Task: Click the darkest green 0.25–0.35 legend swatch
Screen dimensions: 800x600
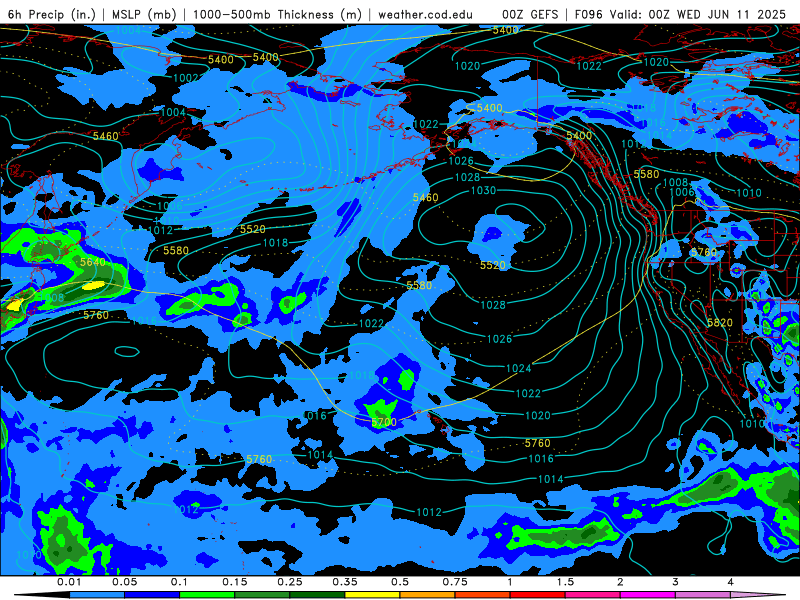Action: pos(317,595)
